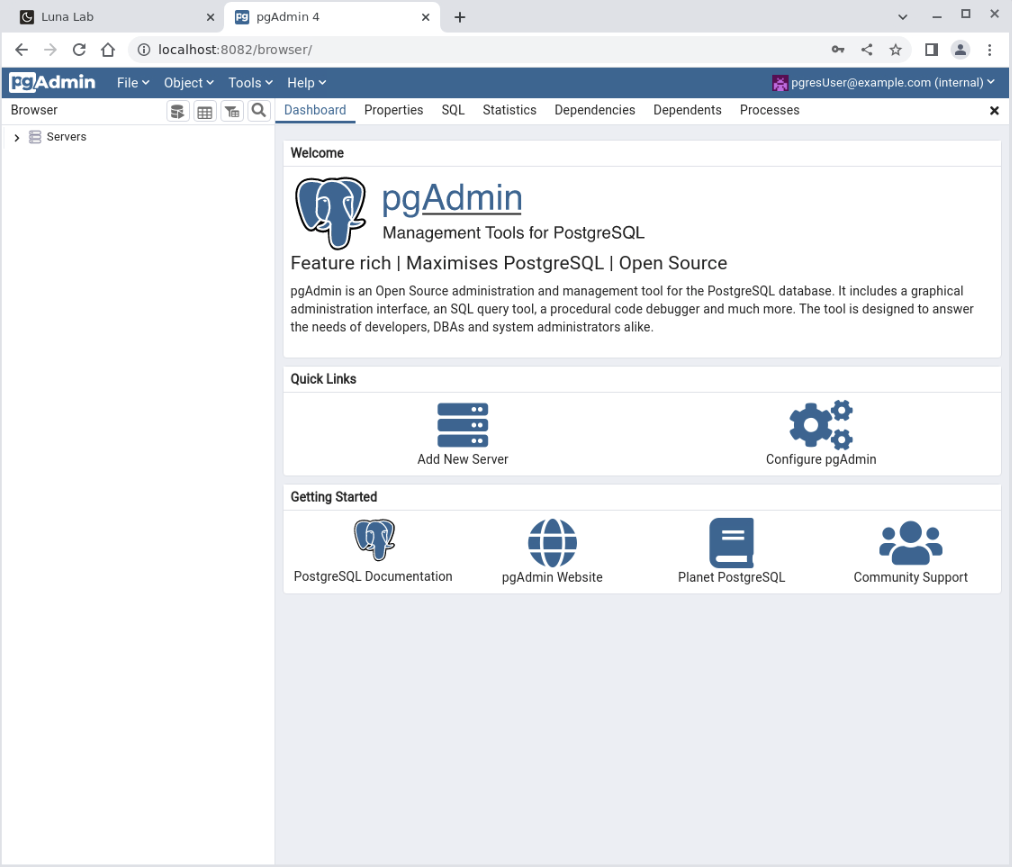Click the Add New Server link text
1012x867 pixels.
click(463, 459)
